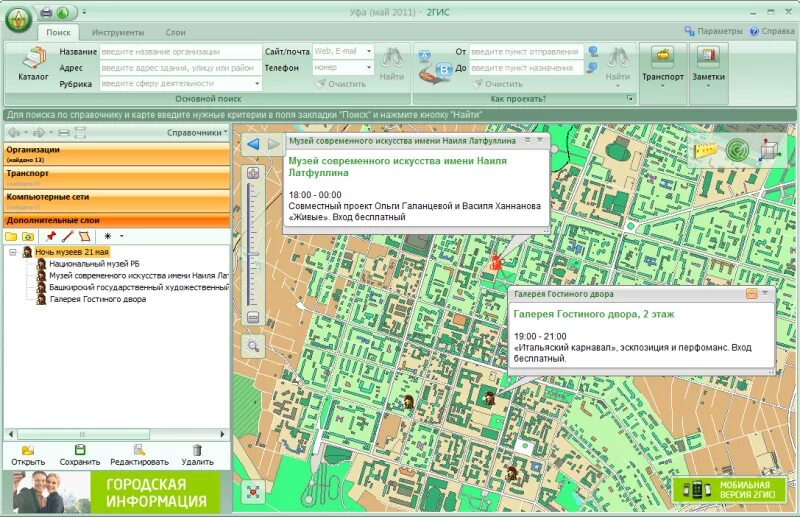Select Национальный музей РБ in the tree

point(94,264)
